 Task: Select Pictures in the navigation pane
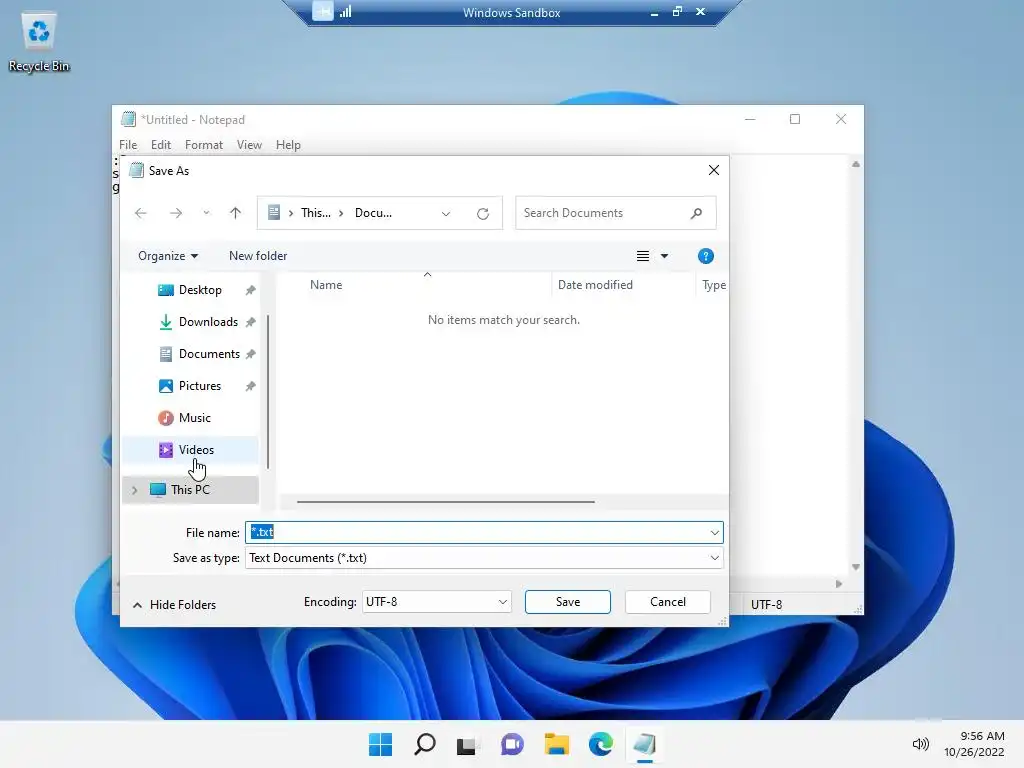(199, 386)
